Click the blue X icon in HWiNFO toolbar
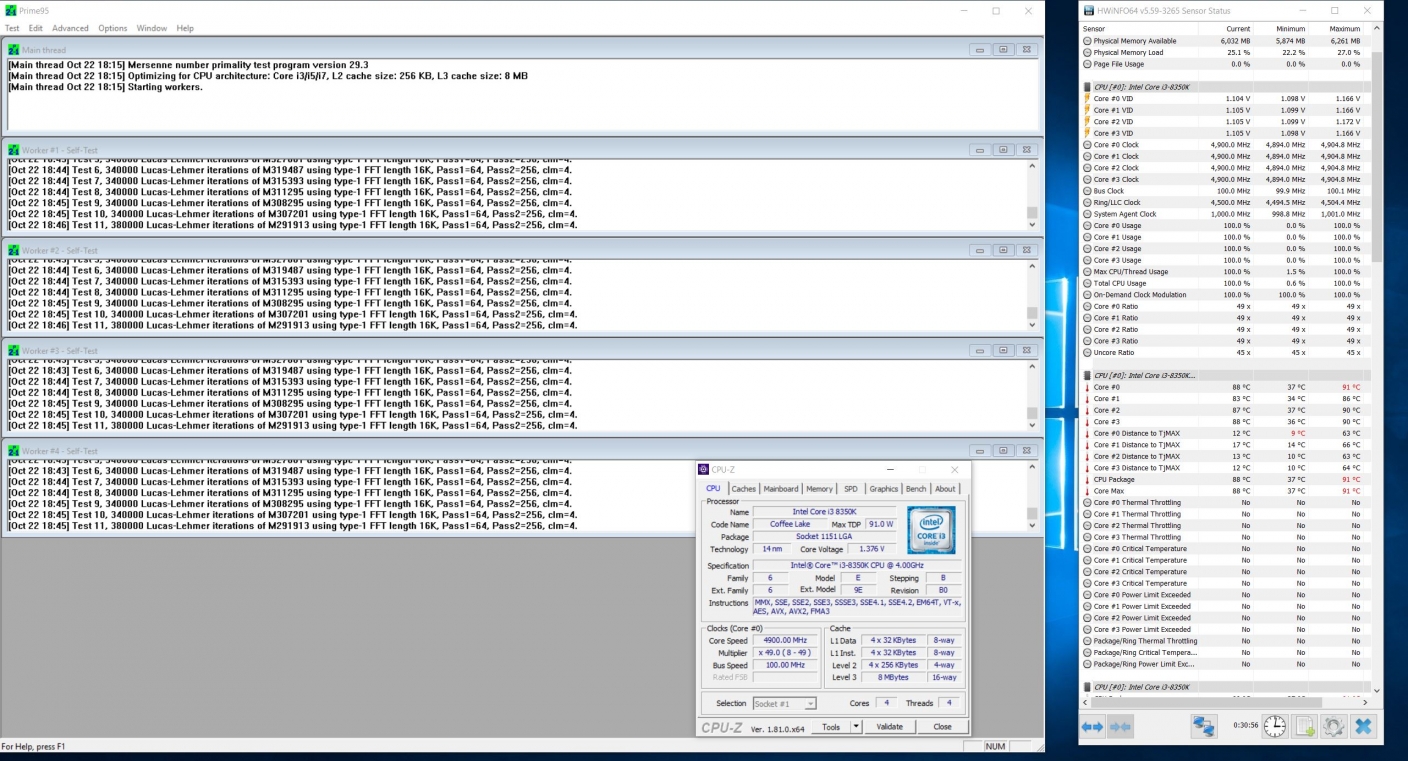Image resolution: width=1408 pixels, height=761 pixels. pos(1363,727)
